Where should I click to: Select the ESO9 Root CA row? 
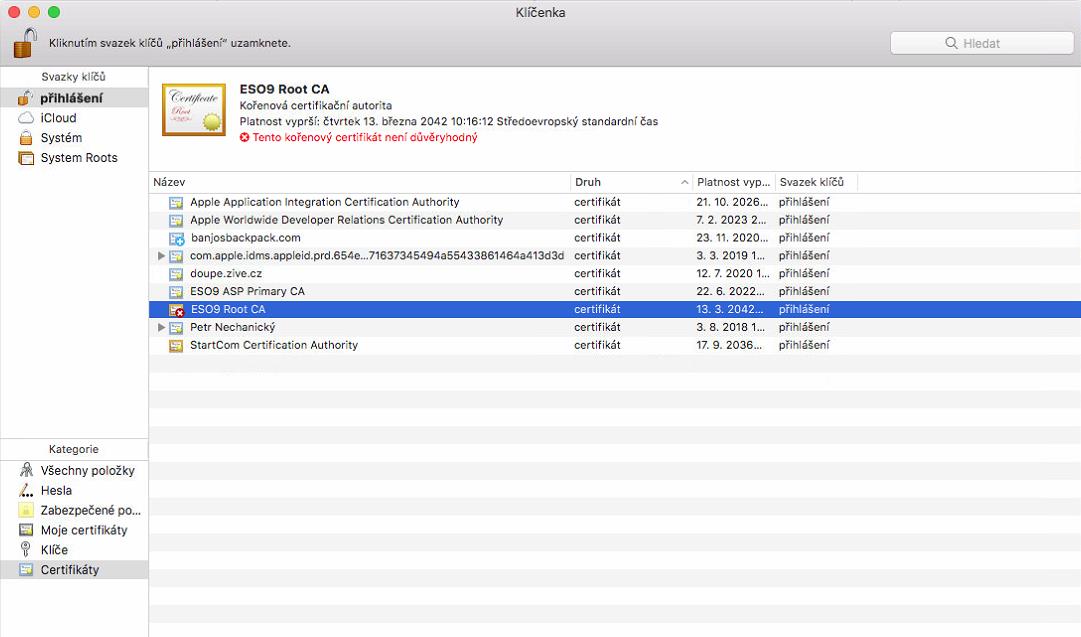(615, 310)
